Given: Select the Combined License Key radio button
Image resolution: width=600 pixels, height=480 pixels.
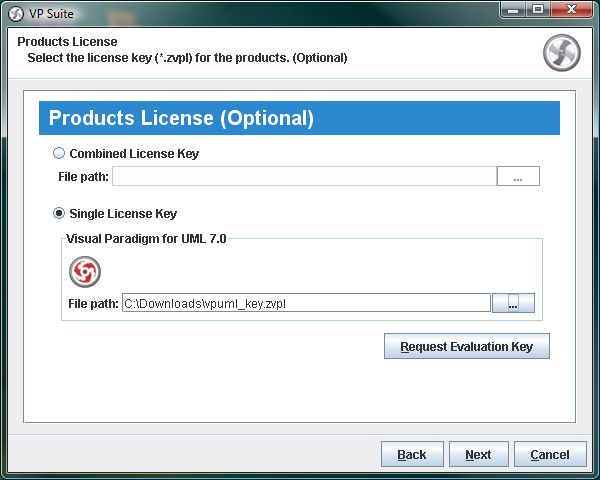Looking at the screenshot, I should pyautogui.click(x=59, y=153).
